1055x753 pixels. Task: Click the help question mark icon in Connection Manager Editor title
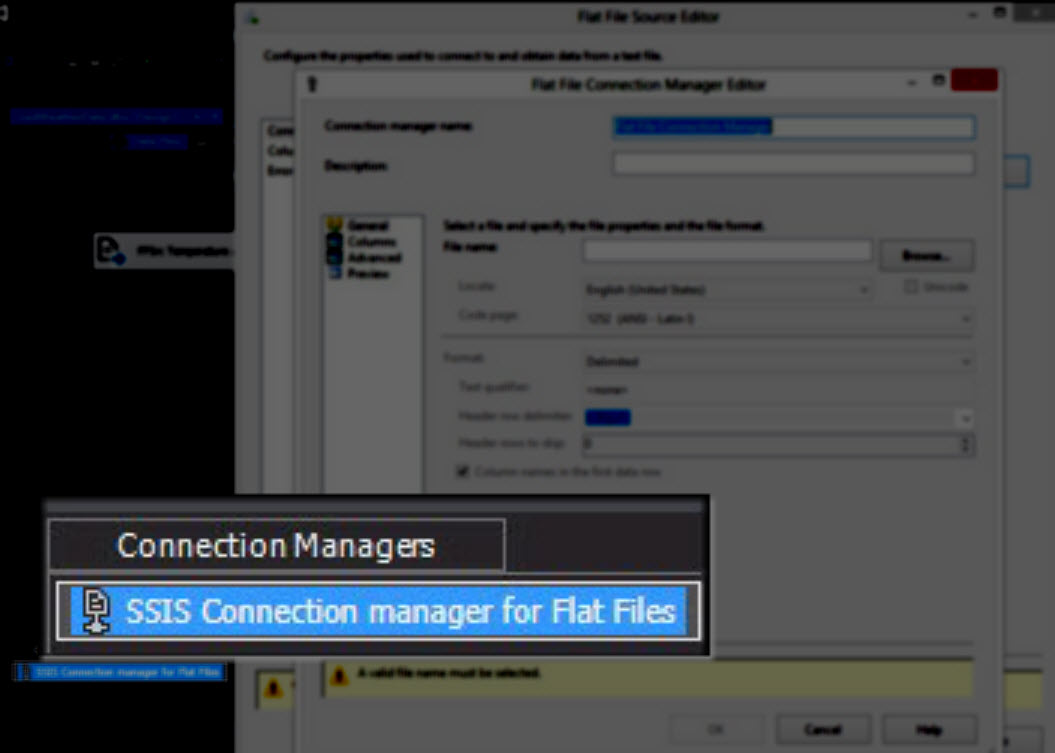tap(312, 84)
